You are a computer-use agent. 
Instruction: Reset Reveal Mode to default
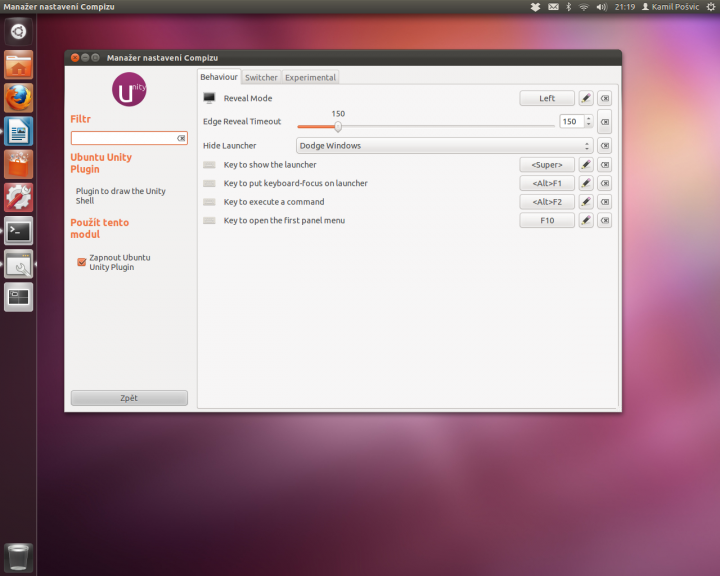(x=605, y=98)
